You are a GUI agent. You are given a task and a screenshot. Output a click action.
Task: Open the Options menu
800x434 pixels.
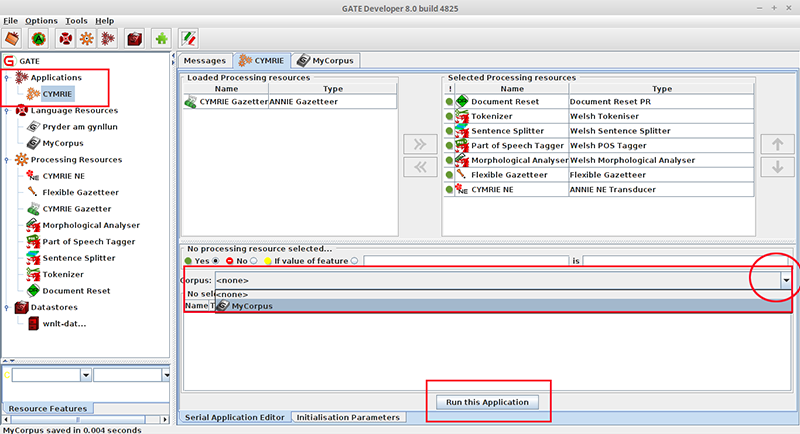point(41,21)
